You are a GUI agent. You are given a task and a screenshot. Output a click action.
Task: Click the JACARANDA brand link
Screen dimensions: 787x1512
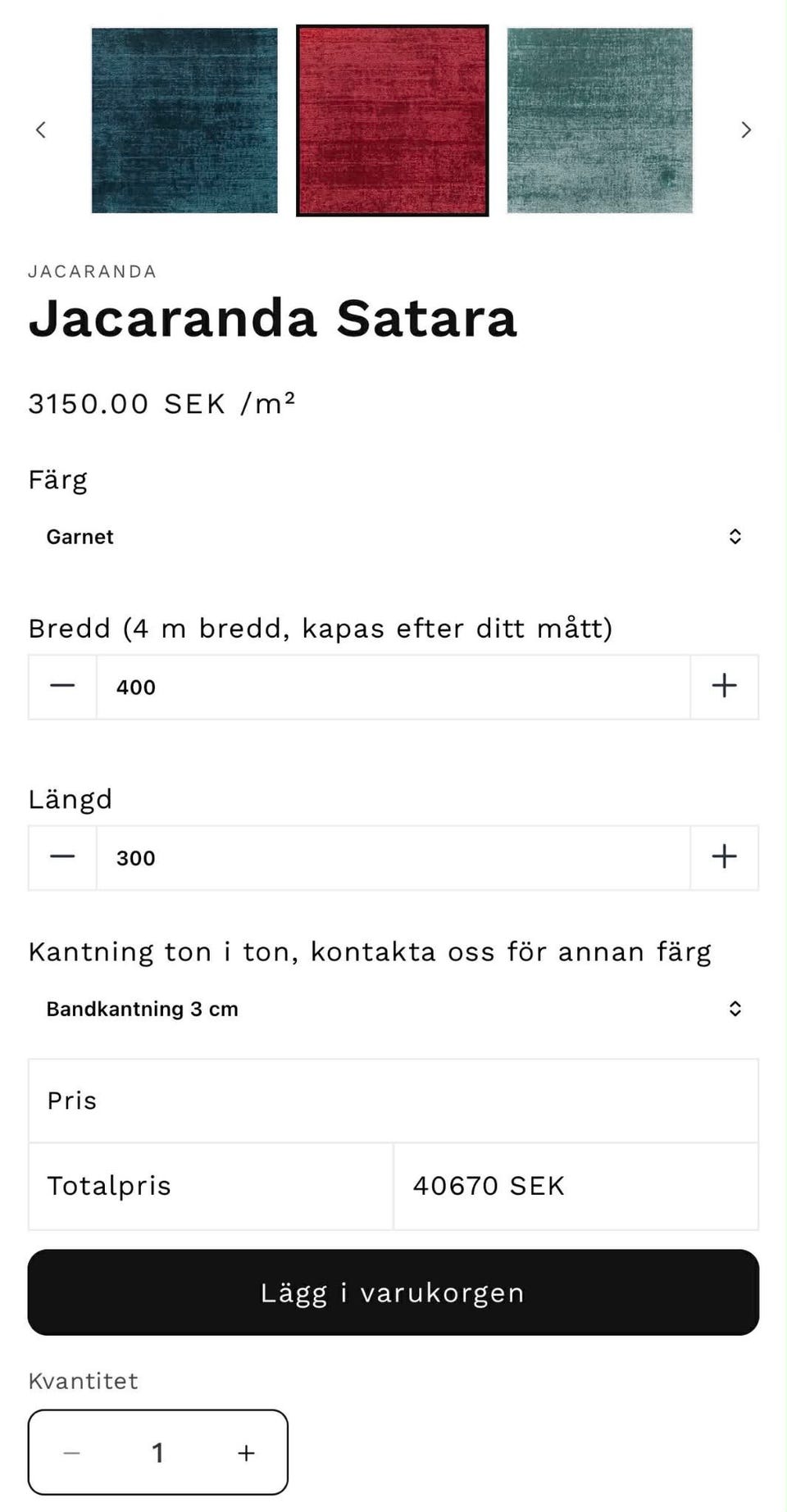click(x=92, y=272)
